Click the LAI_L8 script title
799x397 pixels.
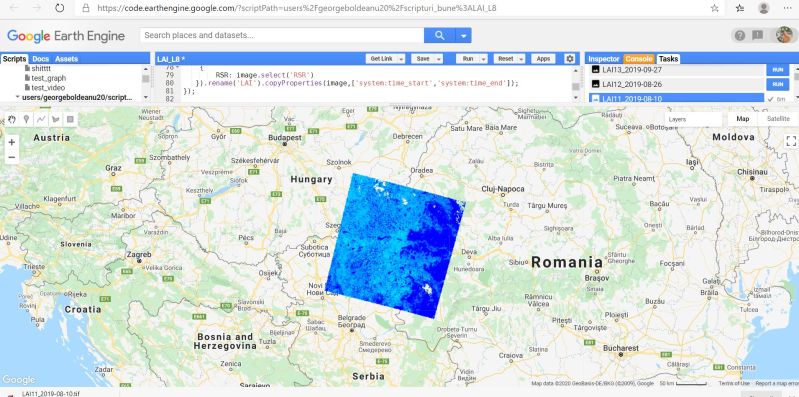coord(171,59)
